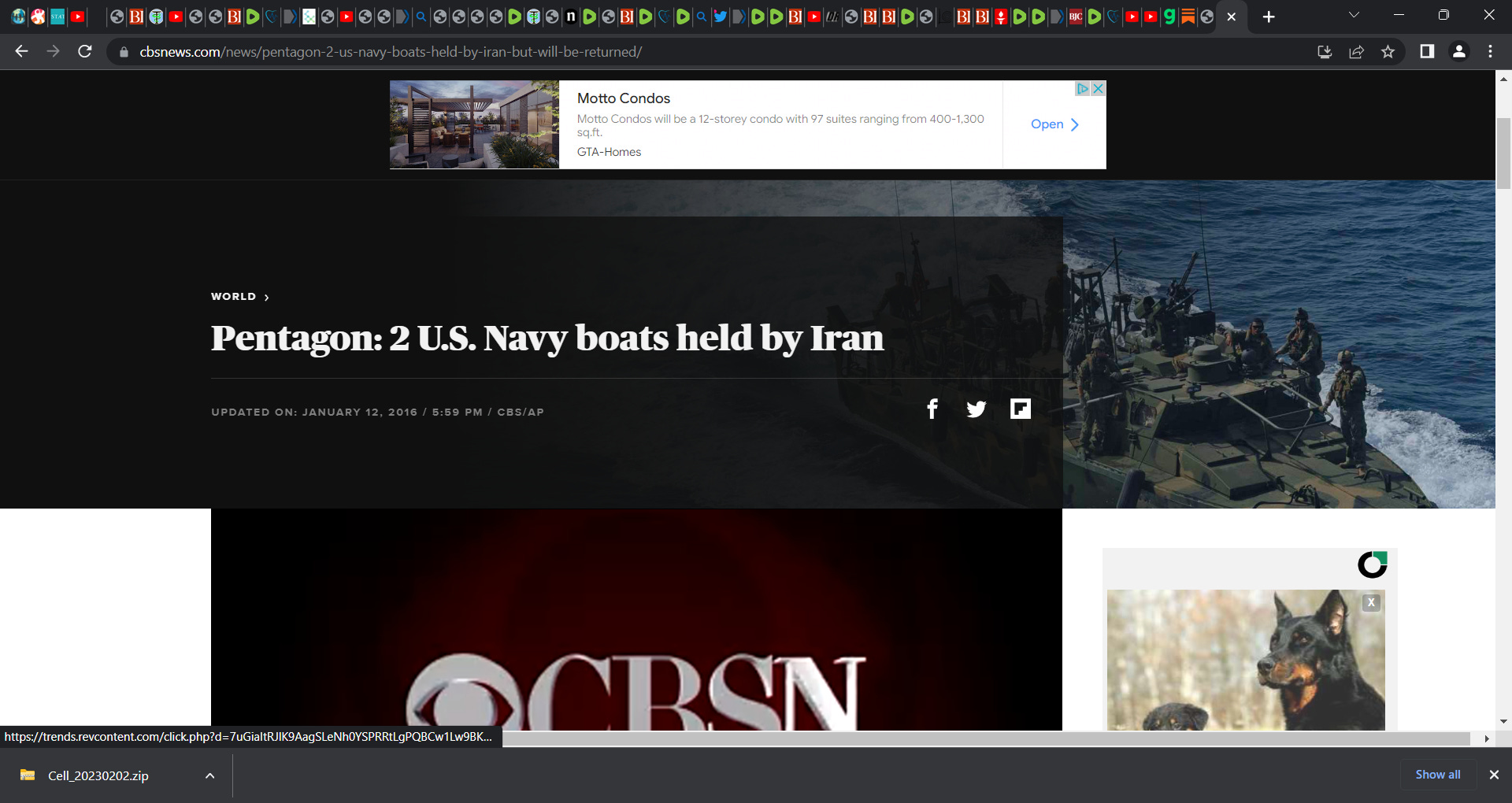Reload the CBS News page
The width and height of the screenshot is (1512, 803).
(85, 51)
